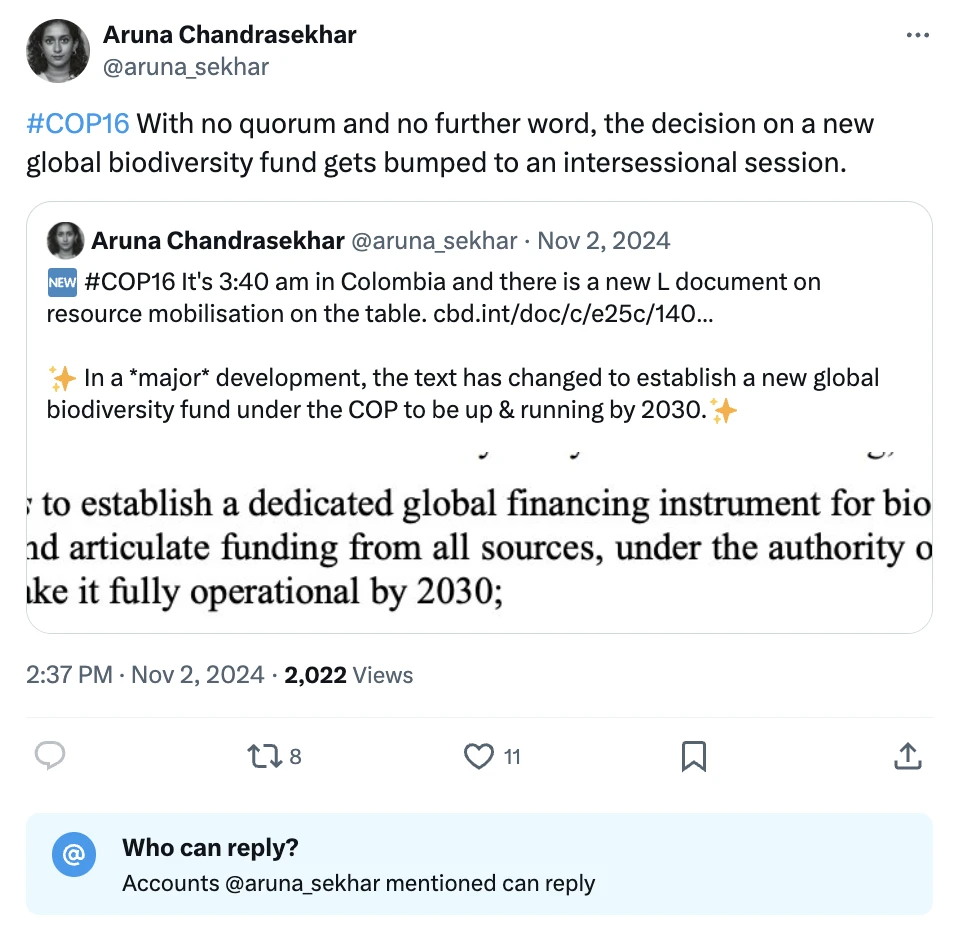
Task: Click the small avatar in the quoted tweet
Action: pos(65,240)
